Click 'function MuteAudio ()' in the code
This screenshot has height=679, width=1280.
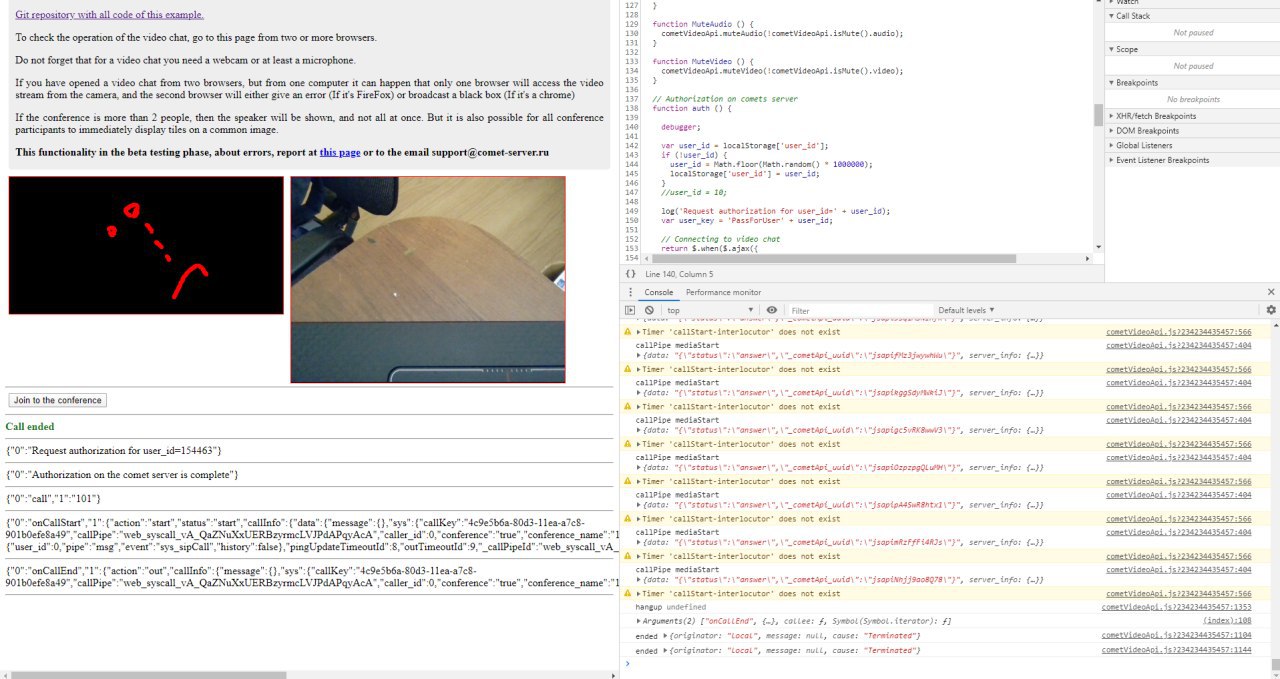click(x=705, y=23)
